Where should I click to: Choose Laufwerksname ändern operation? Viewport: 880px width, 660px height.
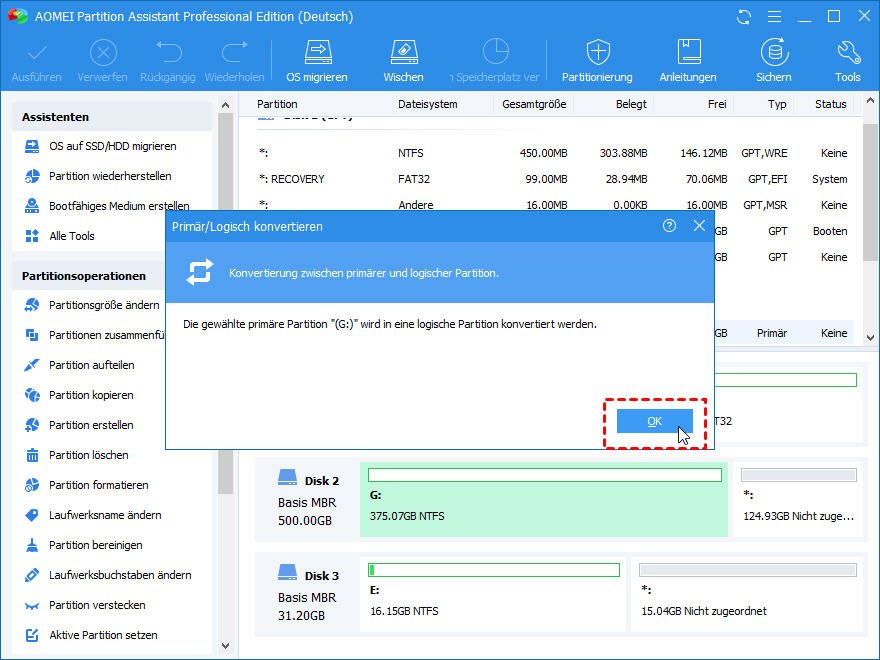coord(105,515)
